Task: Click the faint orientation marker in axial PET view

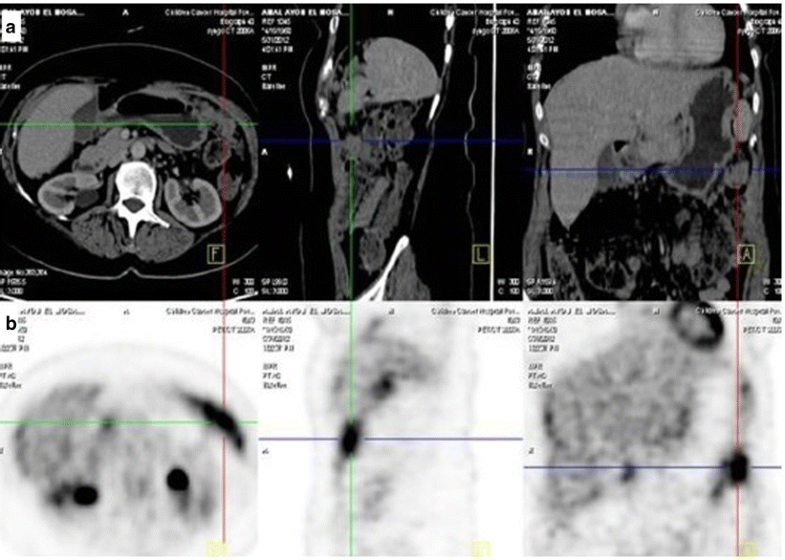Action: point(216,548)
